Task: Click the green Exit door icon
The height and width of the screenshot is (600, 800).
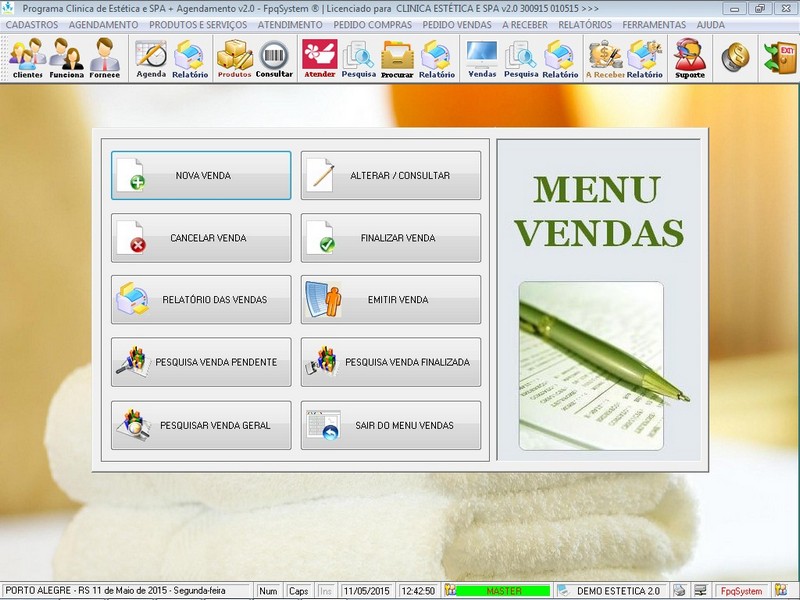Action: point(780,57)
